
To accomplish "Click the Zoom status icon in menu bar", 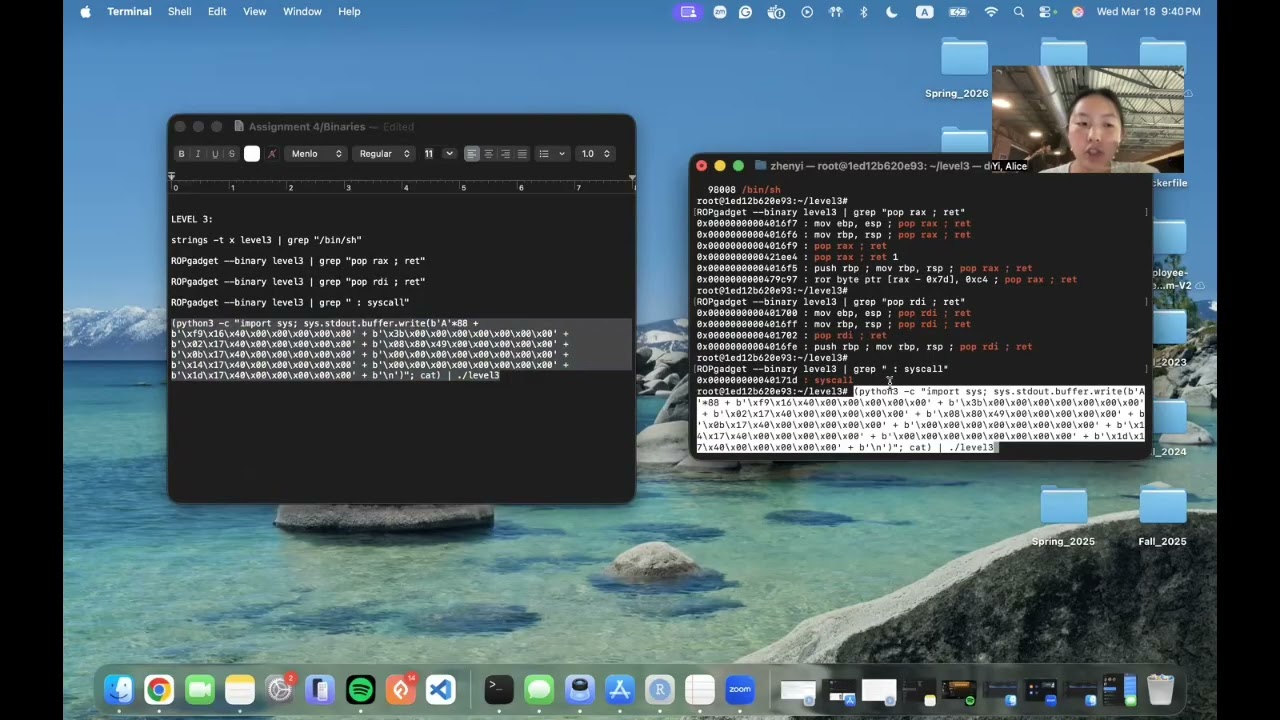I will (720, 12).
